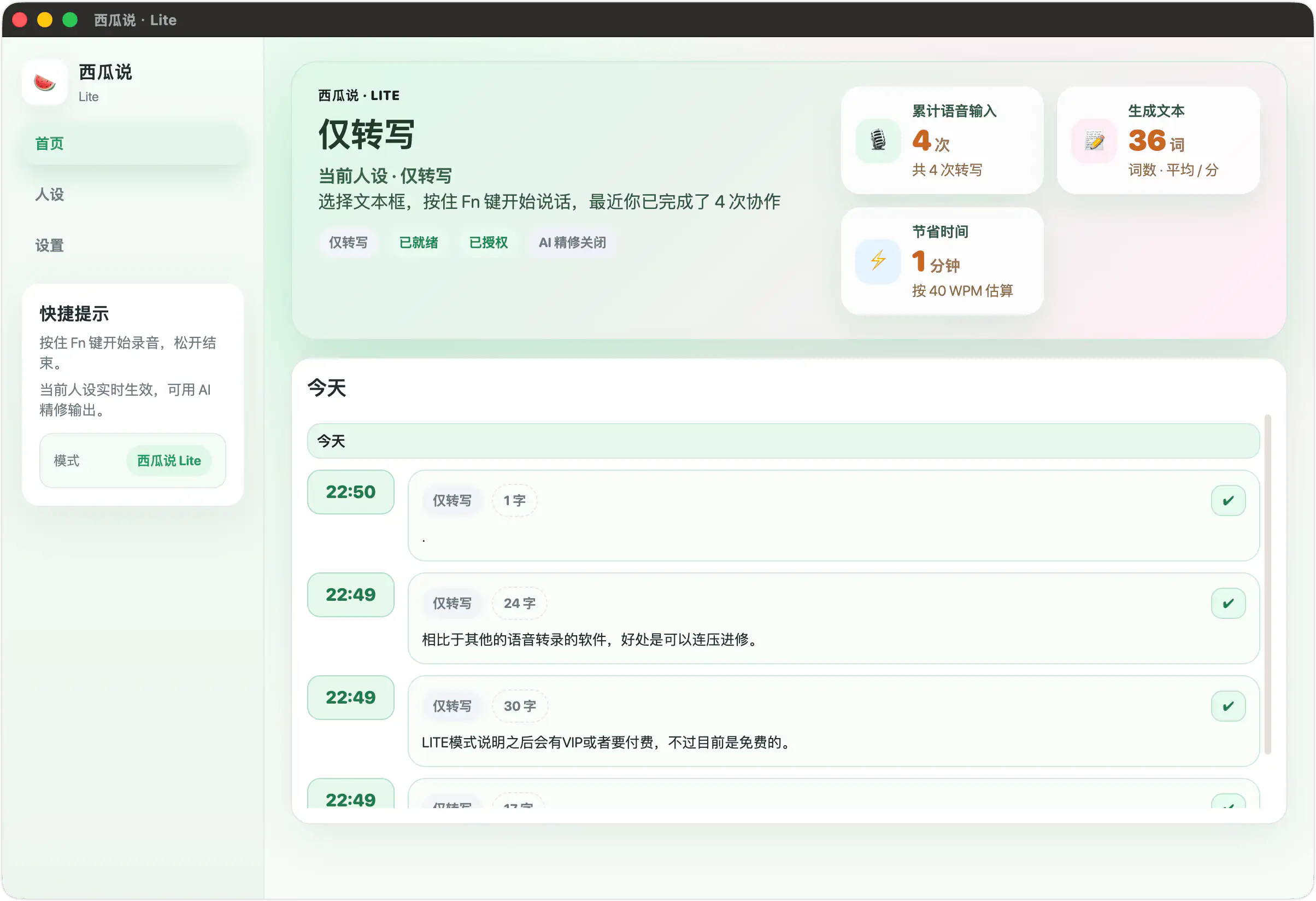Select 首页 in the navigation sidebar
The width and height of the screenshot is (1316, 901).
click(49, 143)
